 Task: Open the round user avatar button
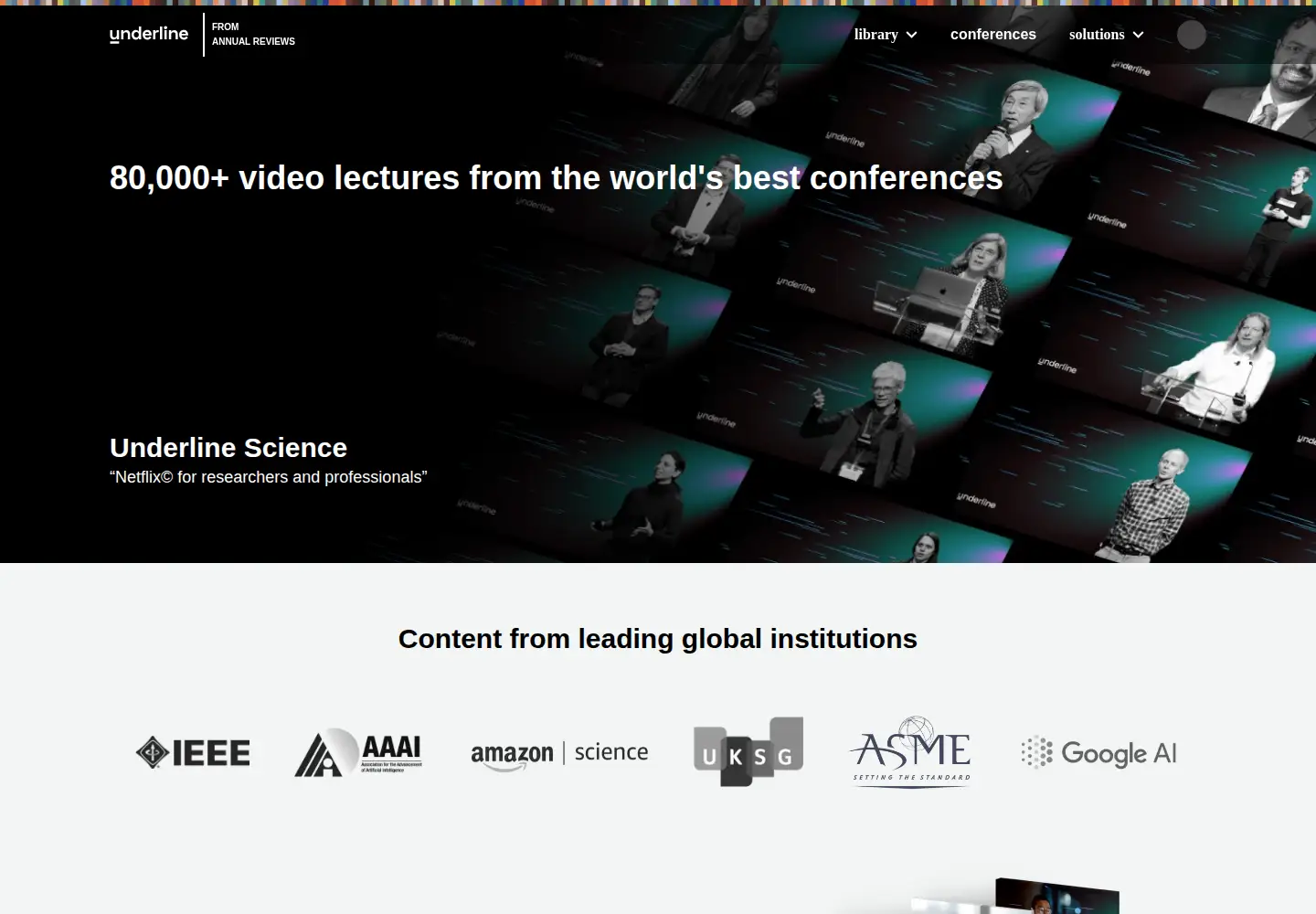(x=1192, y=35)
